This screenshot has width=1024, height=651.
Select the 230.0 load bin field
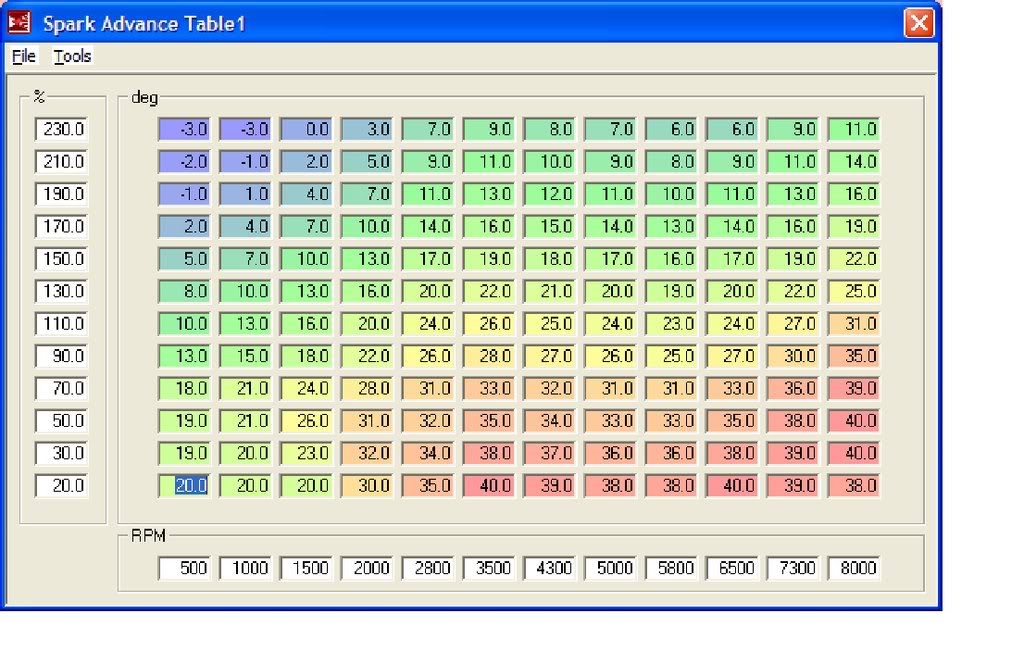[x=61, y=129]
